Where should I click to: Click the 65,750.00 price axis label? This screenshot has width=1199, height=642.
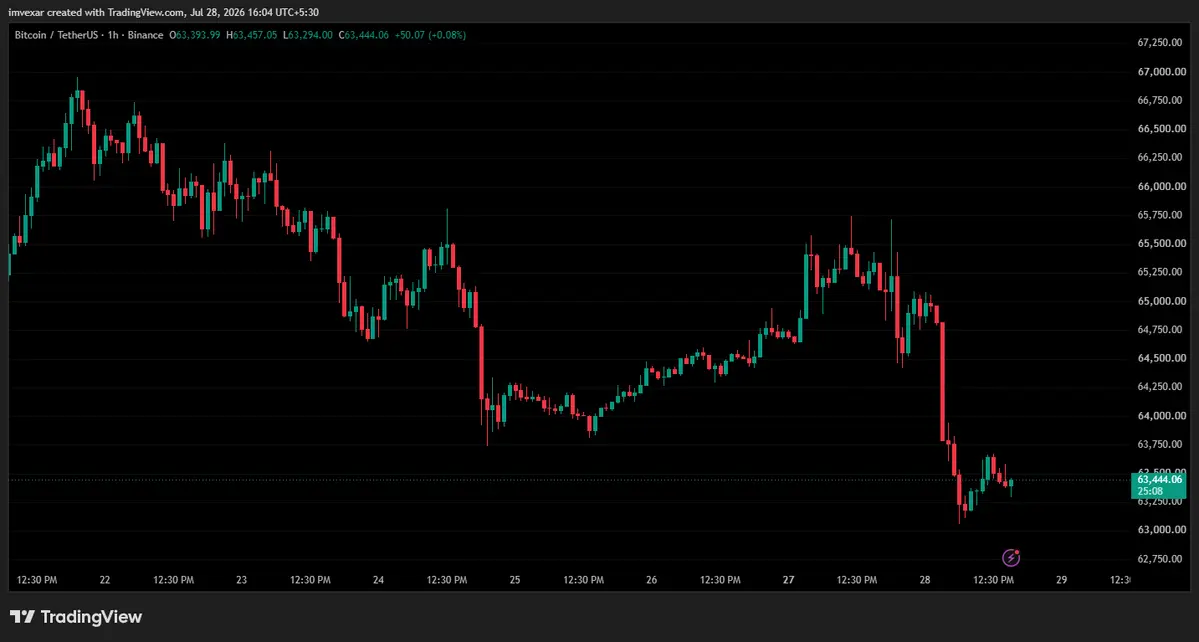1160,216
